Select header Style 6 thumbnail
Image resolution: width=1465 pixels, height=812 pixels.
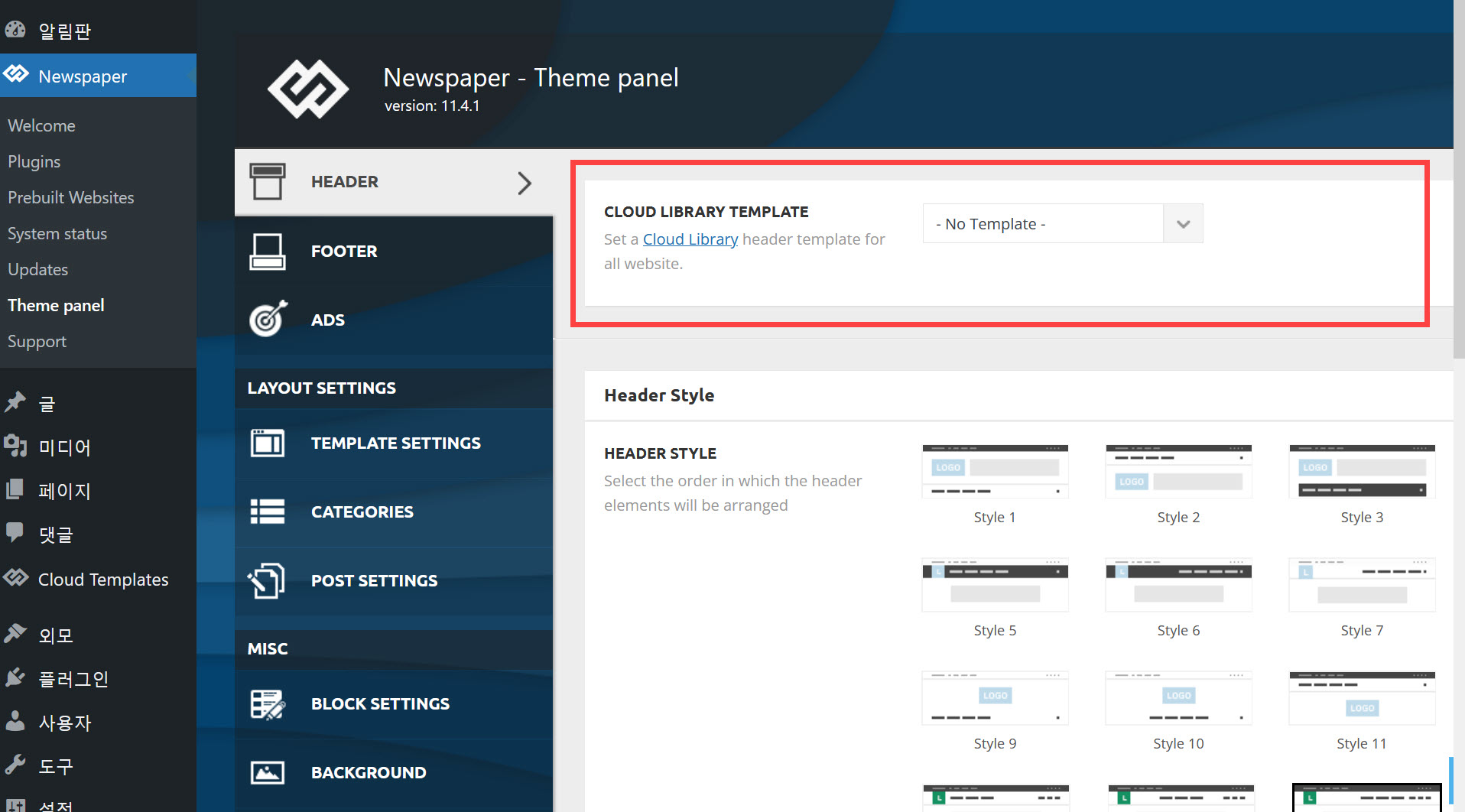coord(1178,584)
